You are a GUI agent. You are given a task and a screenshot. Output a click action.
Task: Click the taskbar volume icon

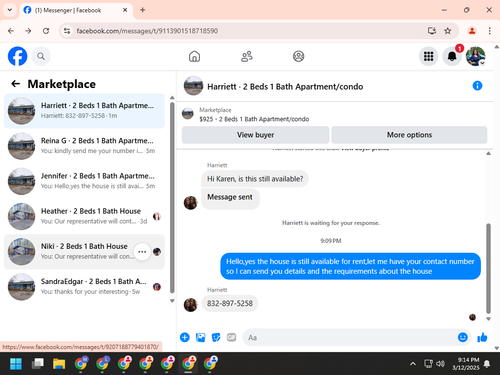tap(440, 364)
